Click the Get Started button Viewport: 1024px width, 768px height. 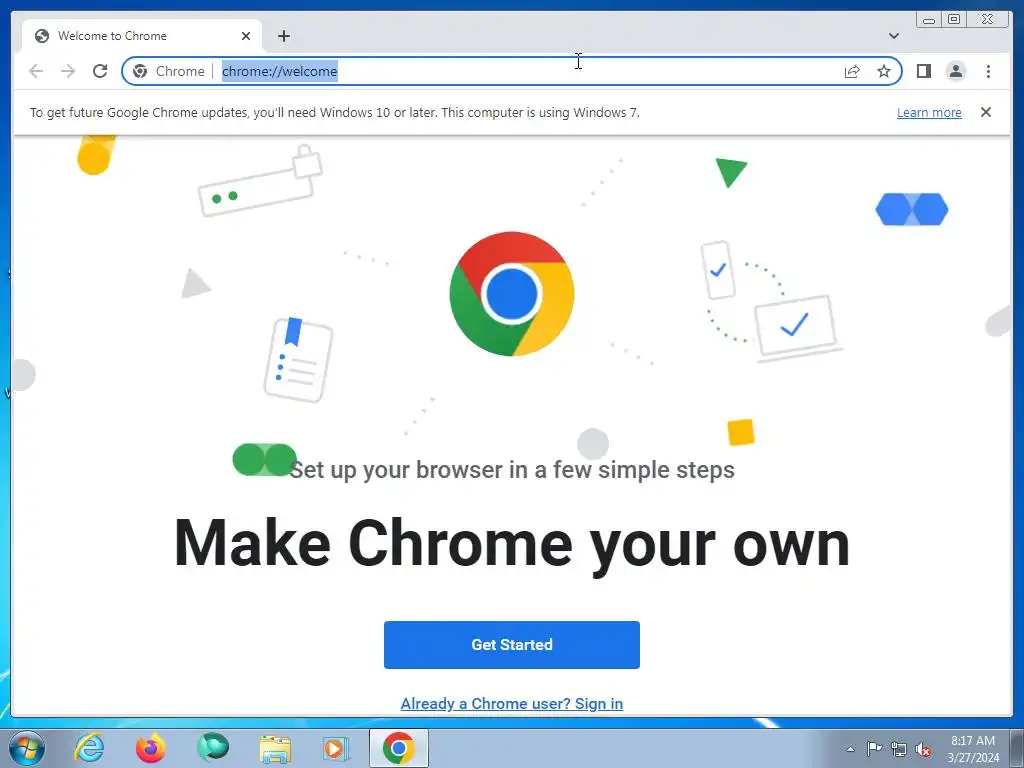click(x=511, y=645)
